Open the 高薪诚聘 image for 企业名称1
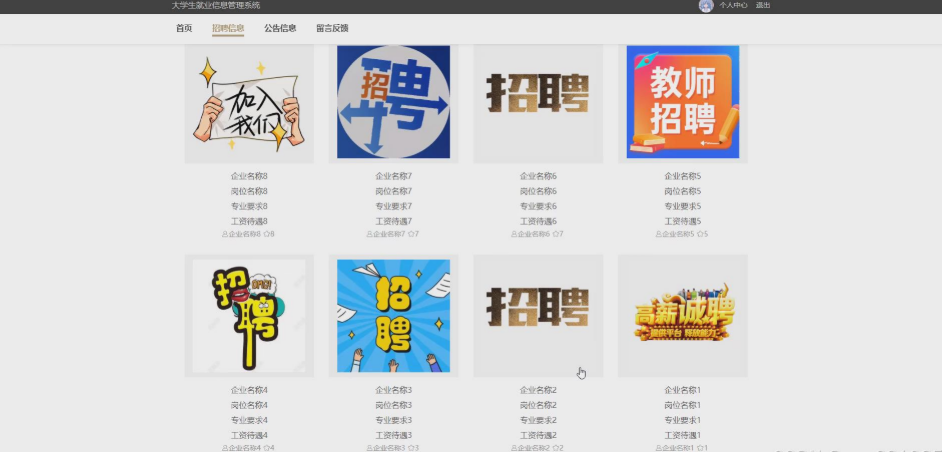The width and height of the screenshot is (942, 452). tap(683, 316)
